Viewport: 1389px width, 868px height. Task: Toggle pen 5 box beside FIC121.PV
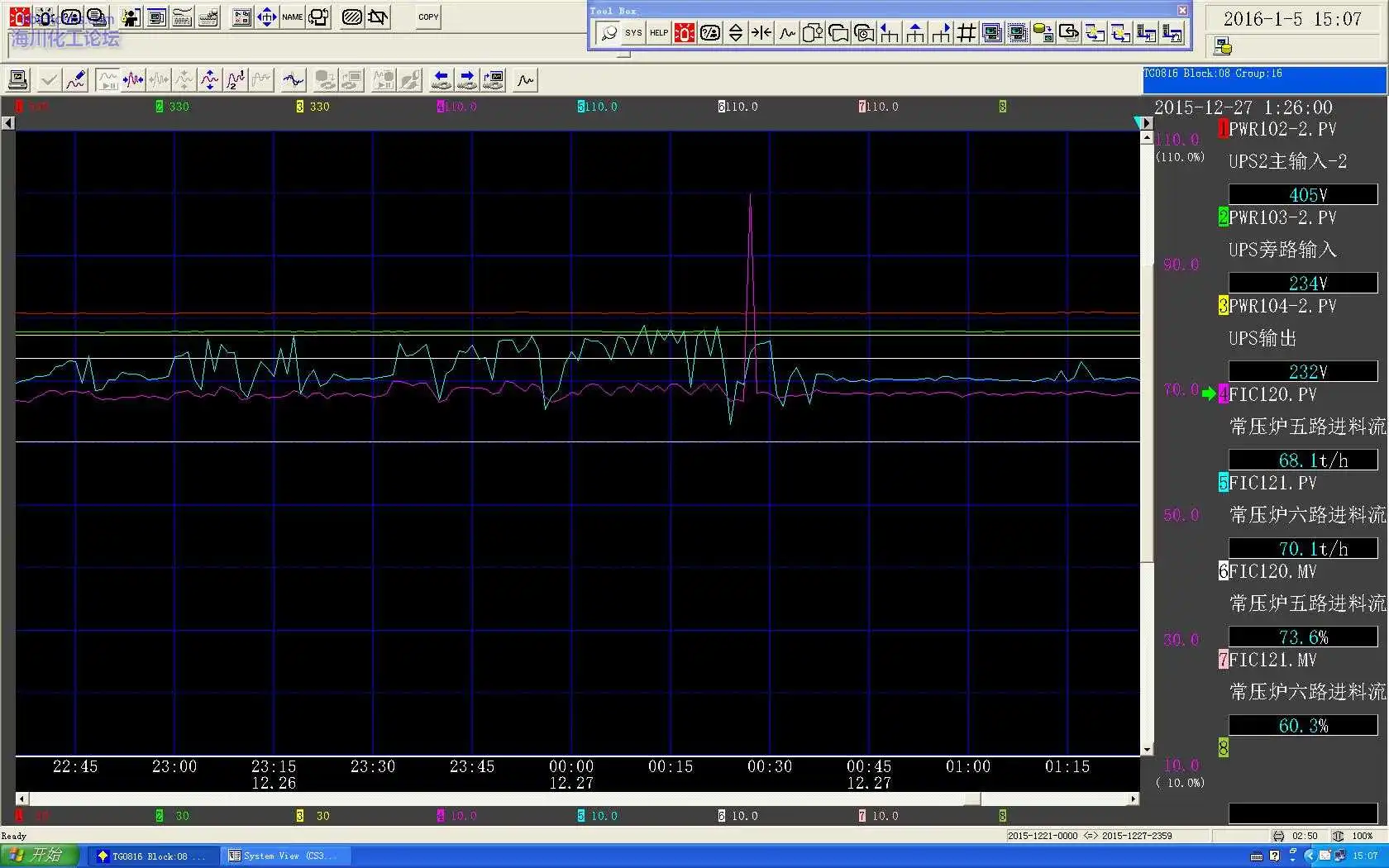pos(1223,483)
